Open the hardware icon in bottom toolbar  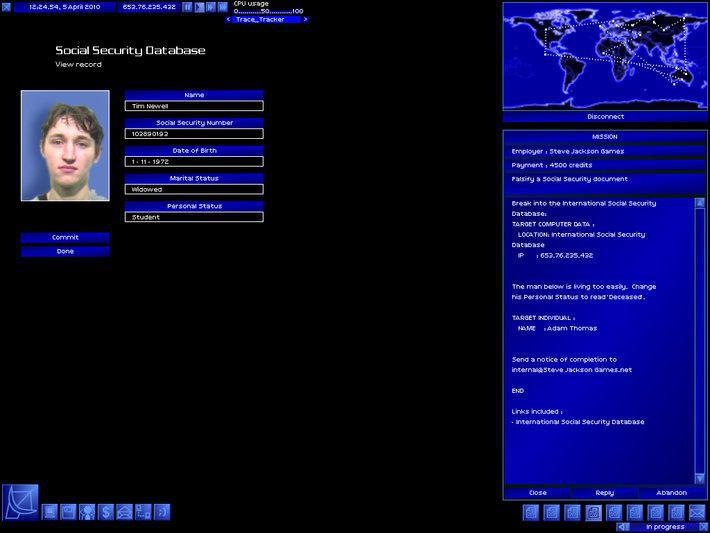[50, 512]
